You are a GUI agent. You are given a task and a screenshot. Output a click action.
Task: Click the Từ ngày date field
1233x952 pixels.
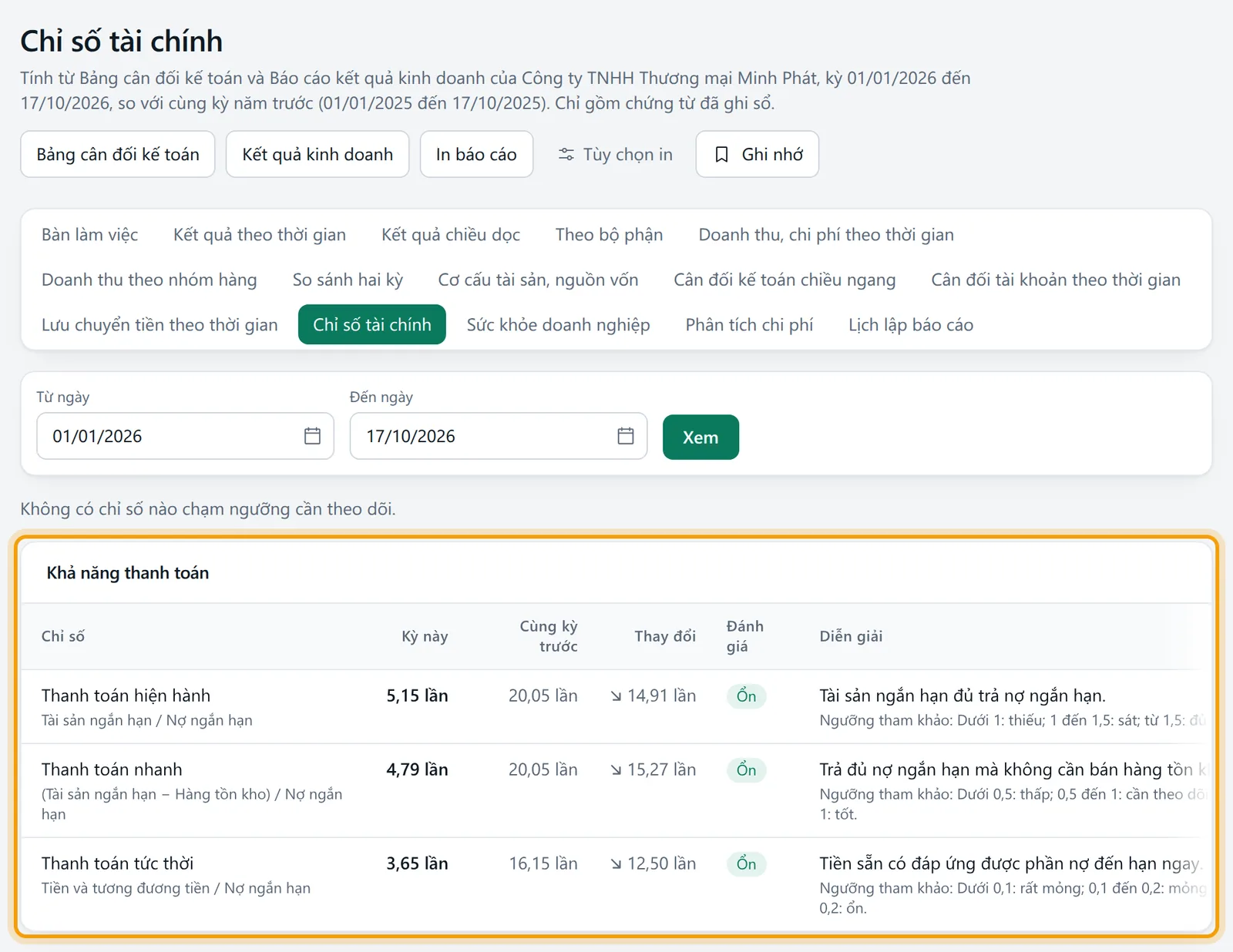tap(185, 436)
